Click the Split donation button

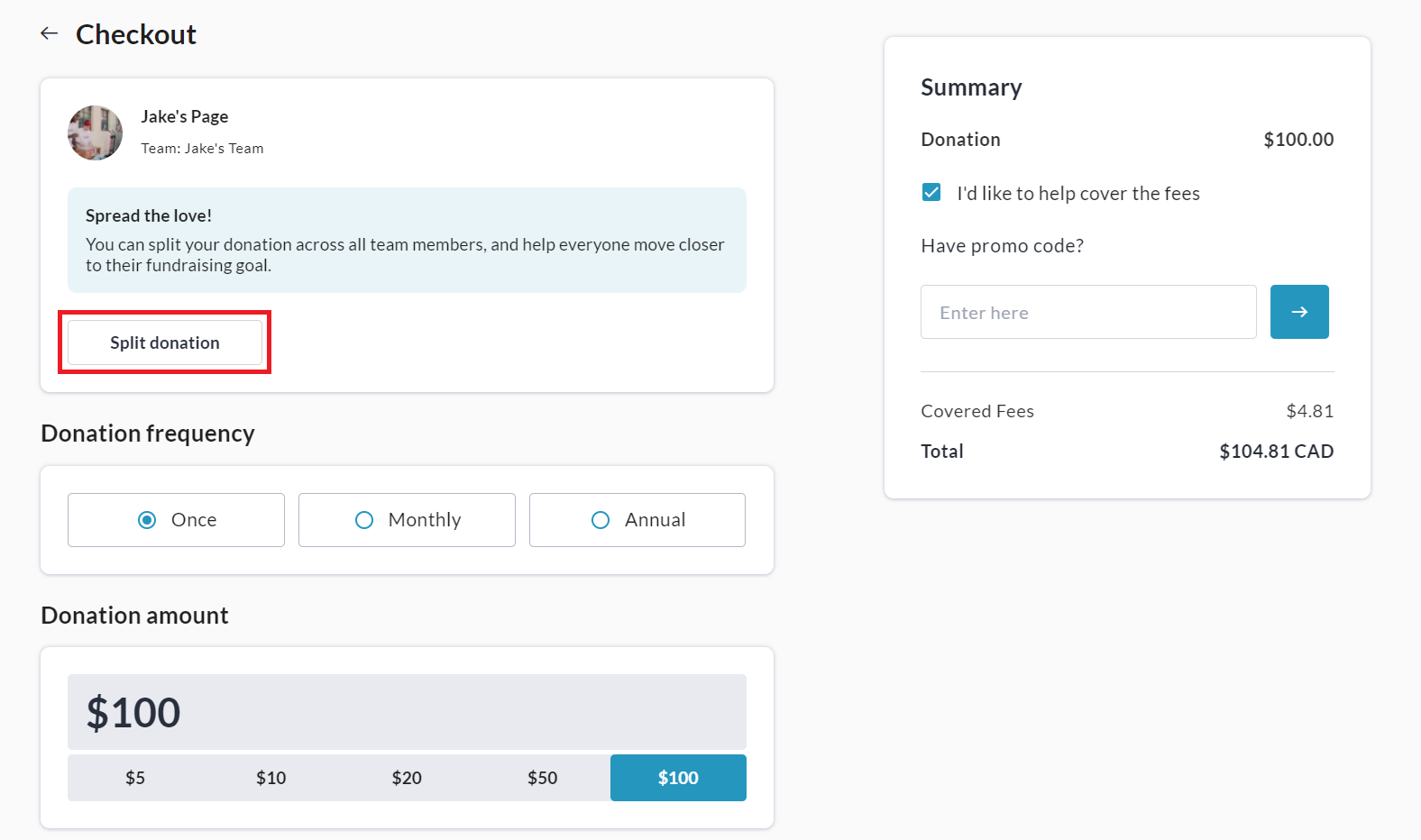tap(165, 342)
